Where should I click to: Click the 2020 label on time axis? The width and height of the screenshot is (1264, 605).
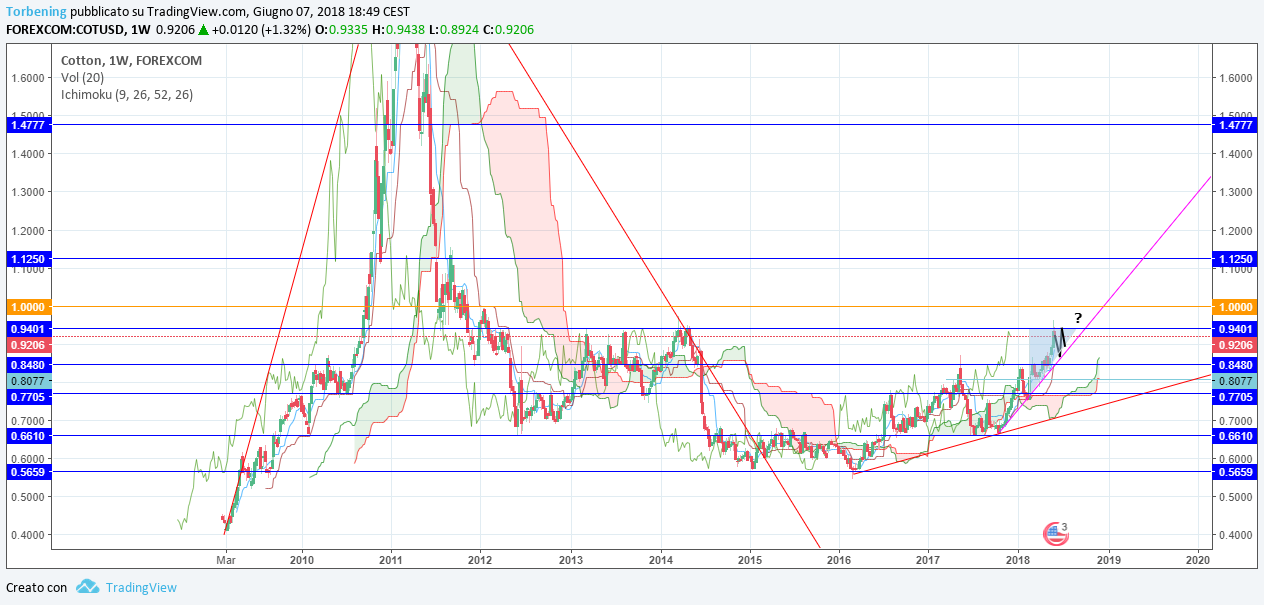(1198, 562)
